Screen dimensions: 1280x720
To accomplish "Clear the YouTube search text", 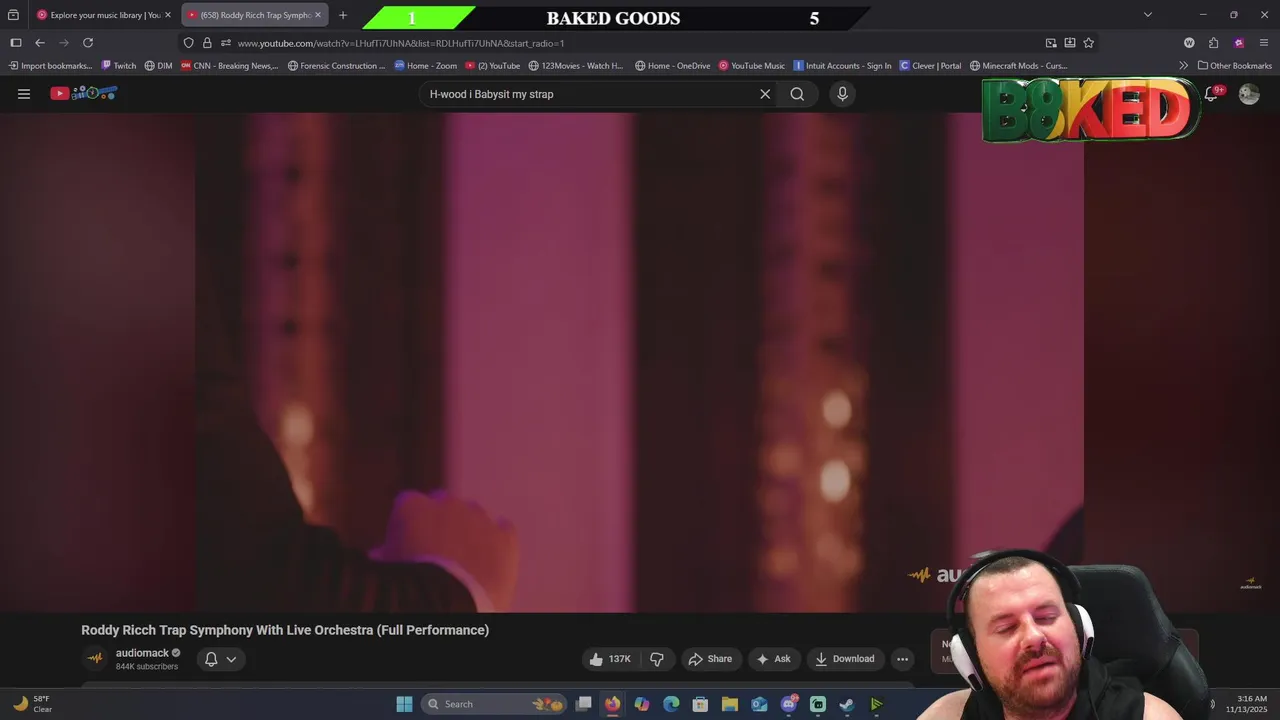I will [765, 94].
